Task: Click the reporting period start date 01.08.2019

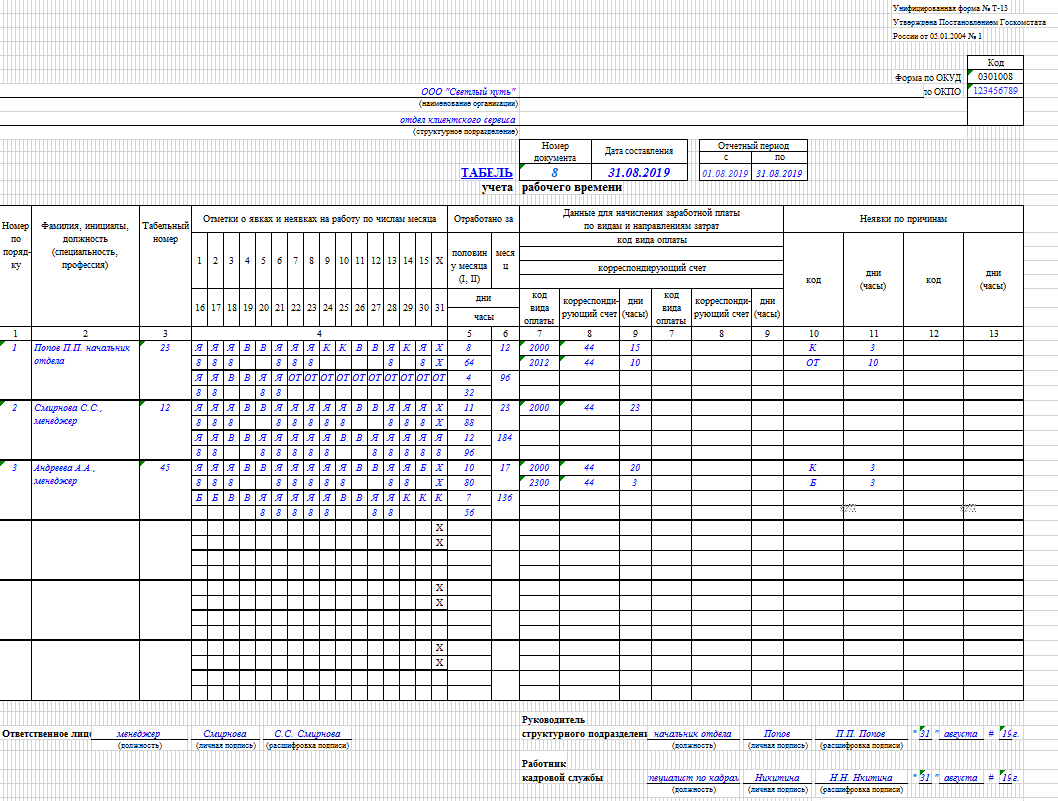Action: click(725, 173)
